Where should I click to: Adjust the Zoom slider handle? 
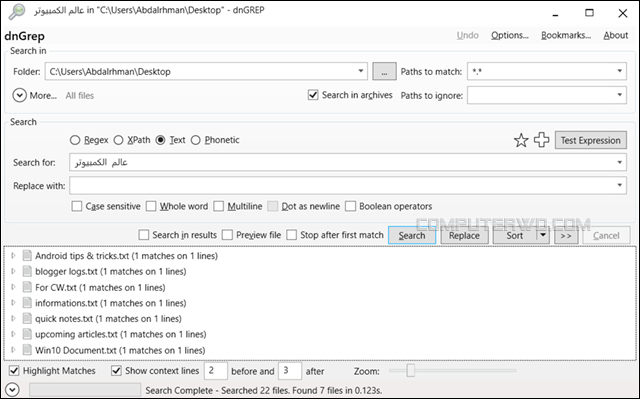tap(411, 370)
